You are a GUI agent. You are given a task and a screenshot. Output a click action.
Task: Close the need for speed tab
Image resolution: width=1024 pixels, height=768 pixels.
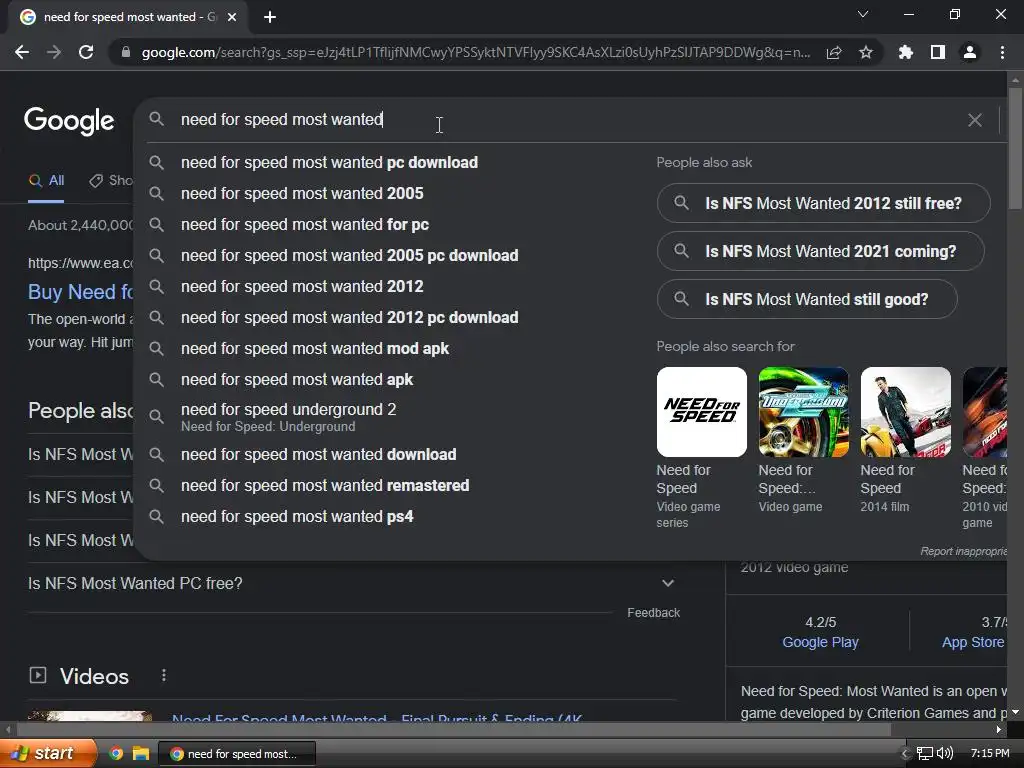(x=232, y=17)
